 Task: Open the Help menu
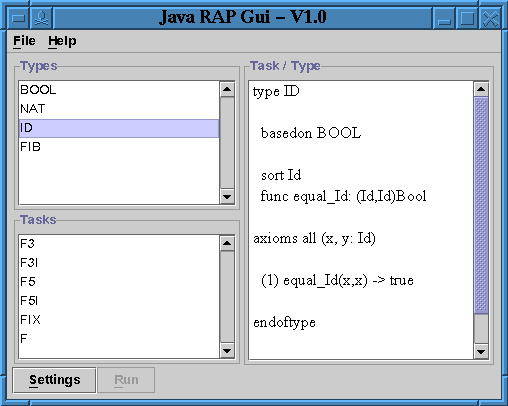[62, 41]
